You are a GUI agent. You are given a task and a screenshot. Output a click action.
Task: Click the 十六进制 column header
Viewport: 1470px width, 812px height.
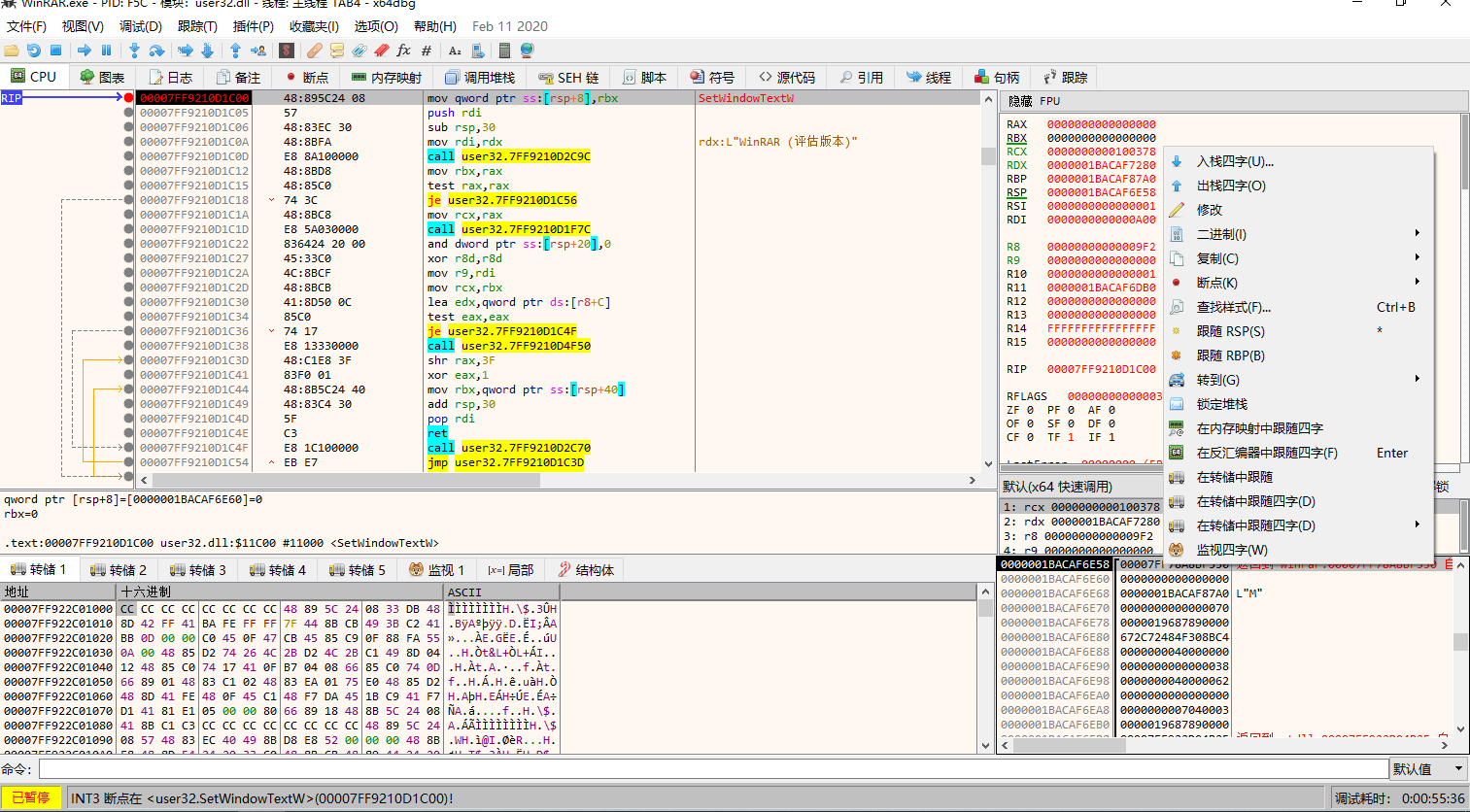pos(280,592)
